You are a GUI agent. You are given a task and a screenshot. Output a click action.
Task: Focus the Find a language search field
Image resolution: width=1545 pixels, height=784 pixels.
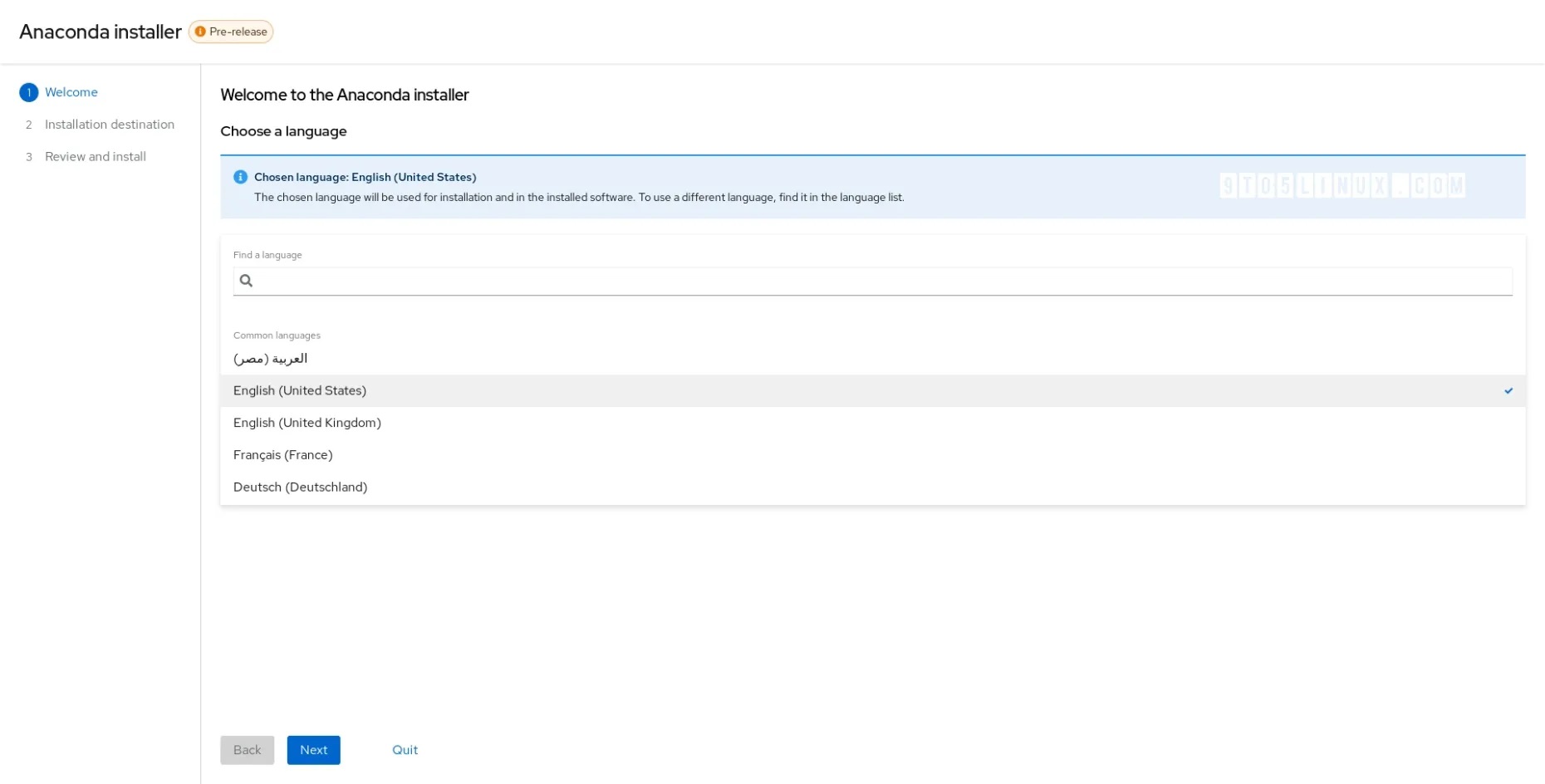coord(880,281)
